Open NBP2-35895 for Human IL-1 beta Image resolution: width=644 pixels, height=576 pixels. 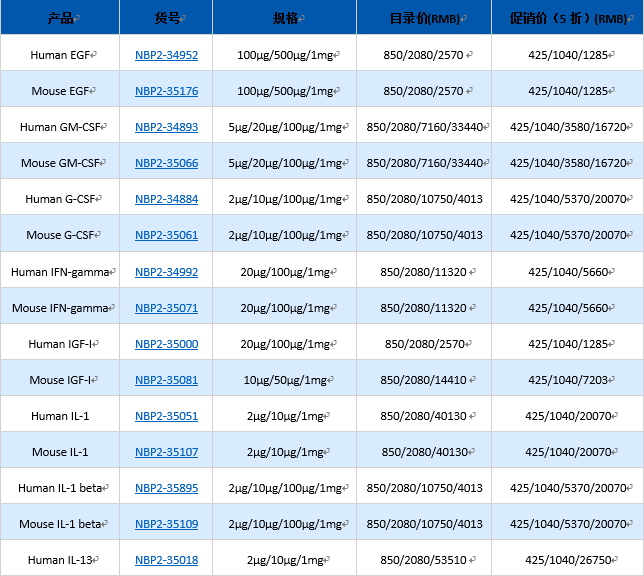pyautogui.click(x=166, y=488)
